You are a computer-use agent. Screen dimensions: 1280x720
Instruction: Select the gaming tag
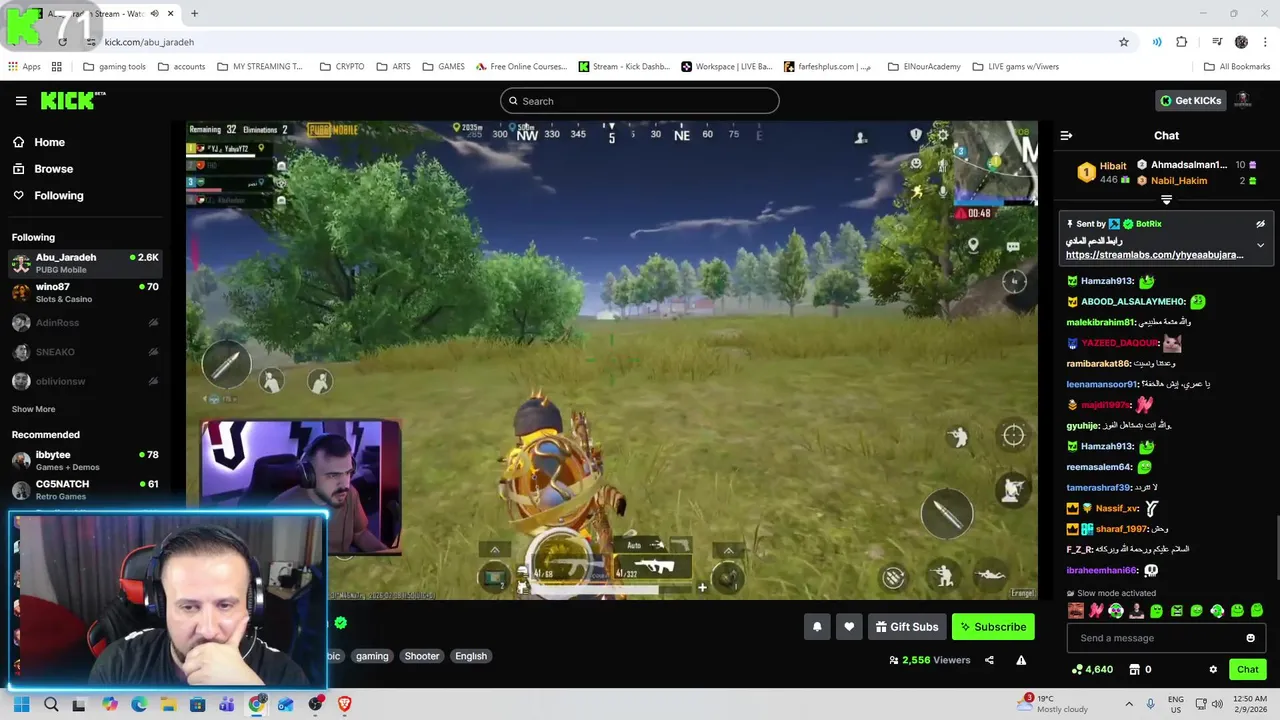pyautogui.click(x=372, y=656)
